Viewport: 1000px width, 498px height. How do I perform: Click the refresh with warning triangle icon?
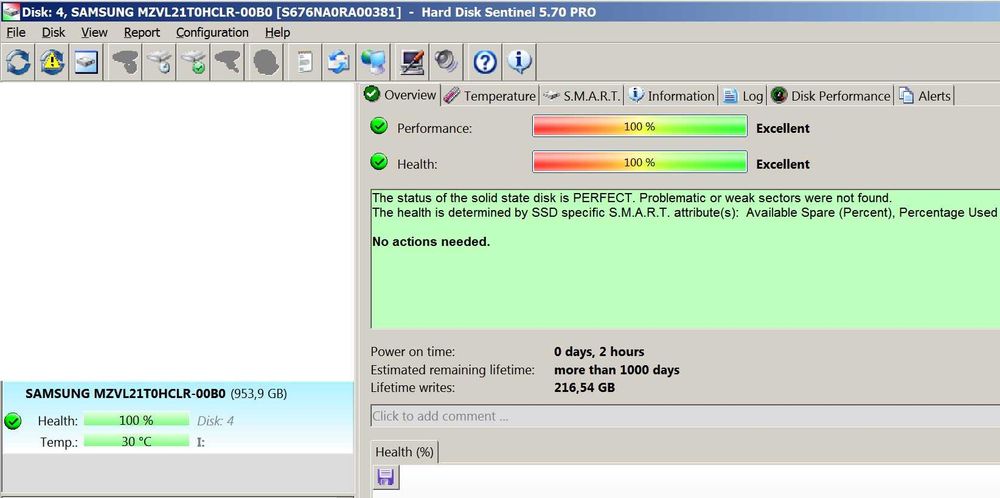tap(52, 62)
